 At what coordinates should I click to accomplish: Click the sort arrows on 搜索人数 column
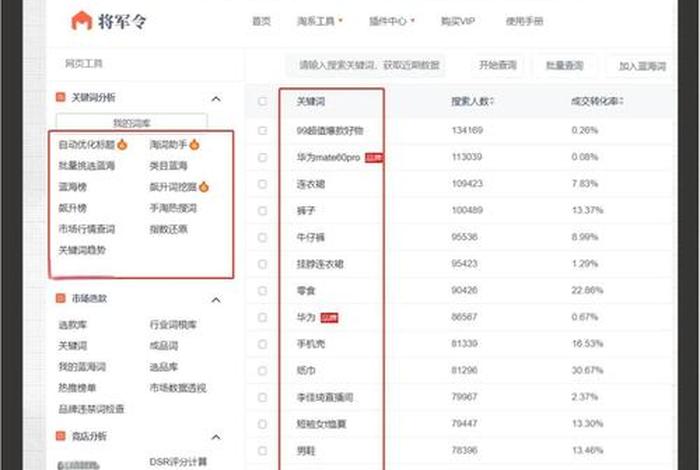pyautogui.click(x=492, y=101)
